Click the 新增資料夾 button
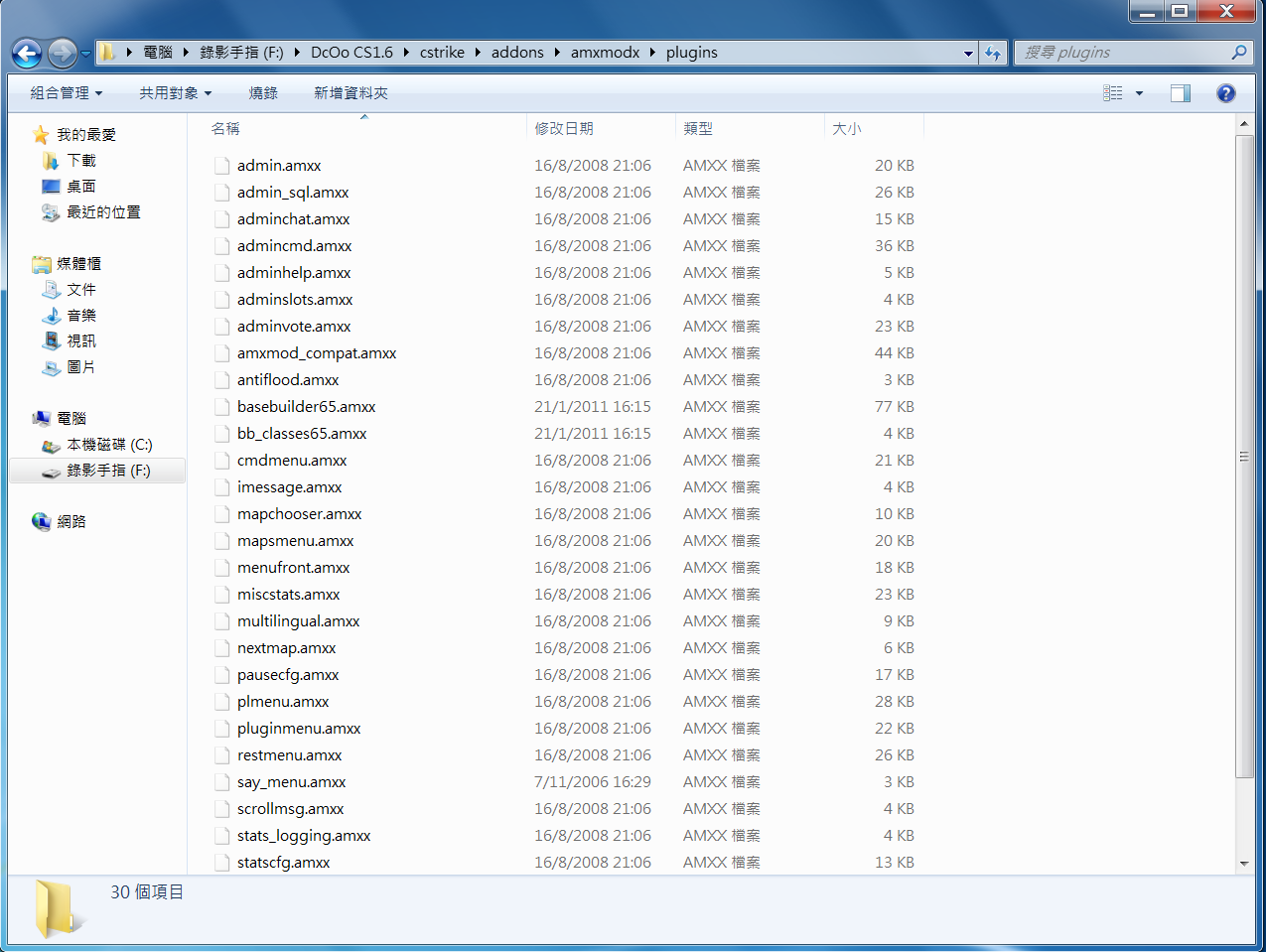This screenshot has height=952, width=1266. tap(351, 93)
